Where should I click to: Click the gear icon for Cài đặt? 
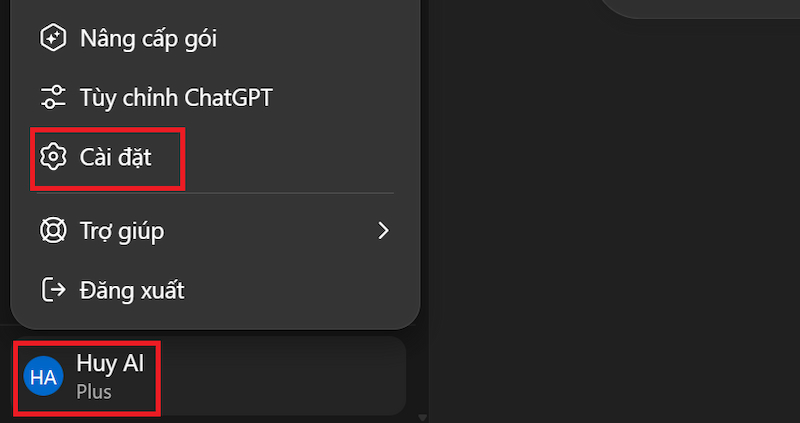pos(53,158)
